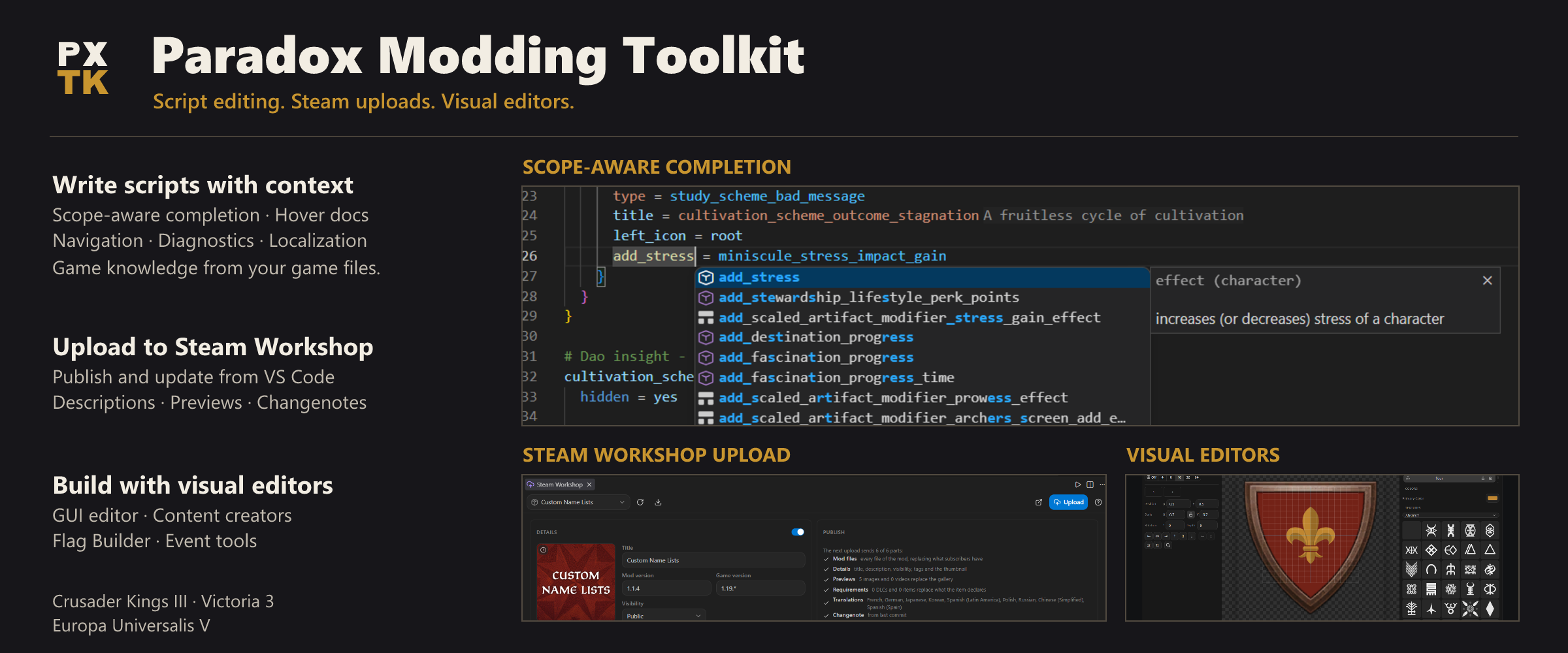The height and width of the screenshot is (653, 1568).
Task: Select the banner with fringe emblem
Action: click(x=1431, y=590)
